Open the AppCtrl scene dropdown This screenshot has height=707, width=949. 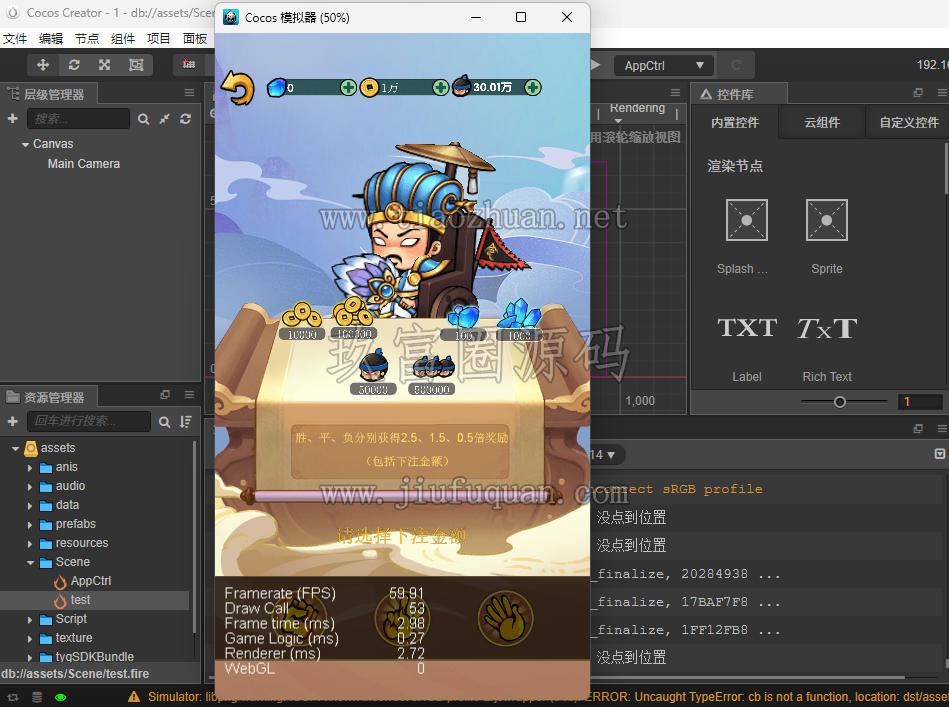point(664,65)
